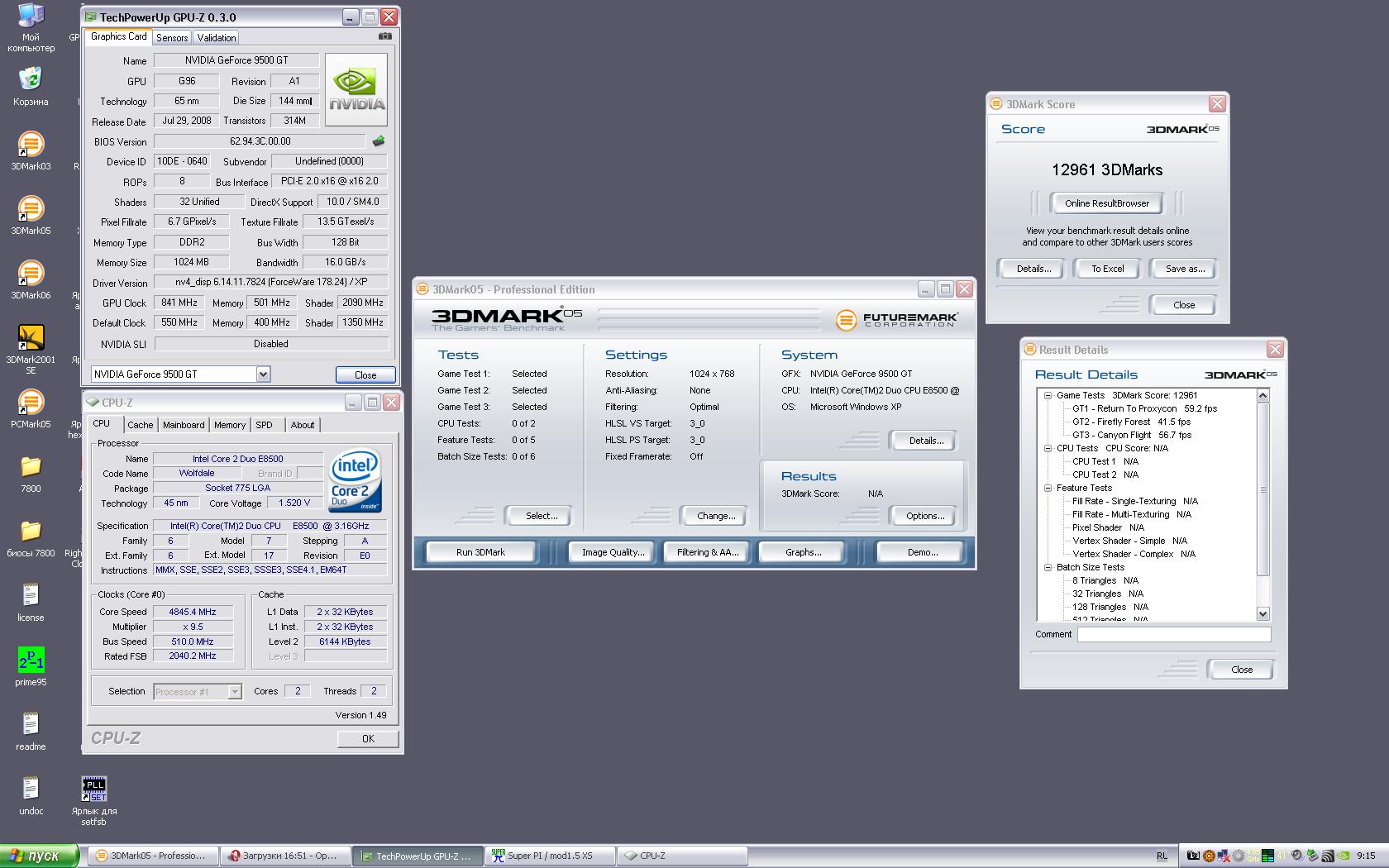The height and width of the screenshot is (868, 1389).
Task: Collapse the CPU Tests tree node
Action: (x=1048, y=448)
